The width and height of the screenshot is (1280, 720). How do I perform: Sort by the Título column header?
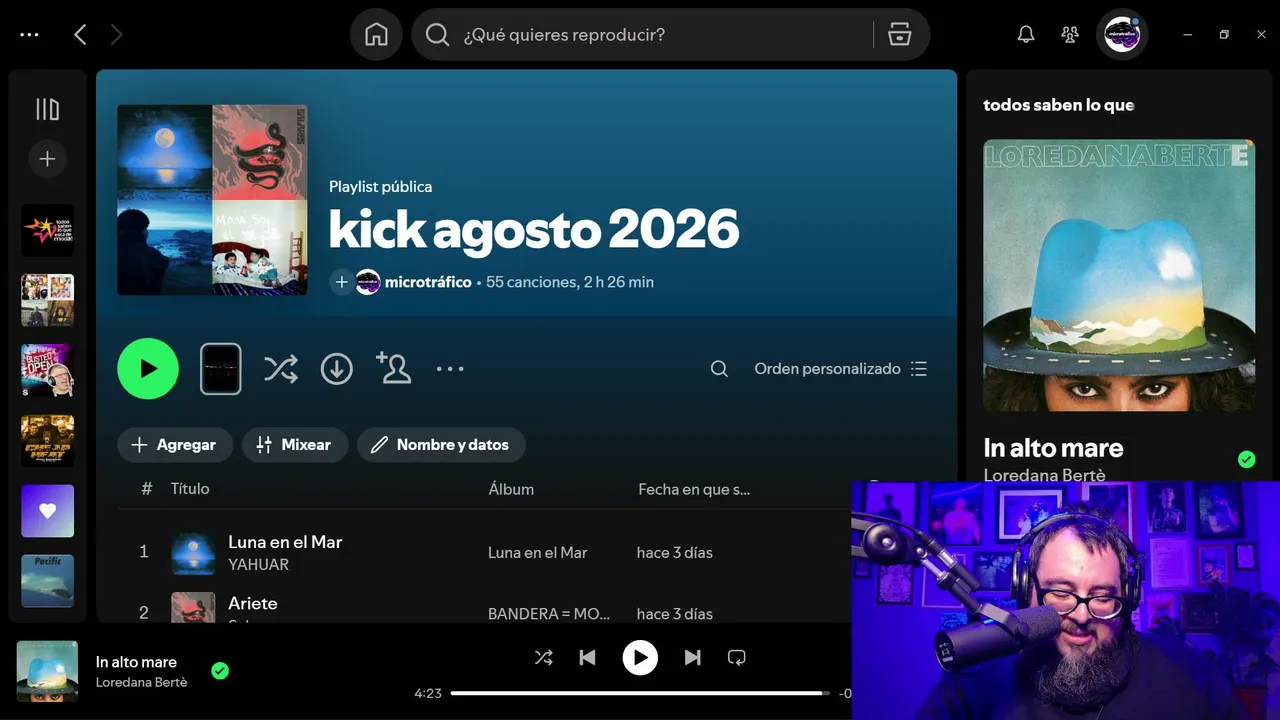(190, 489)
